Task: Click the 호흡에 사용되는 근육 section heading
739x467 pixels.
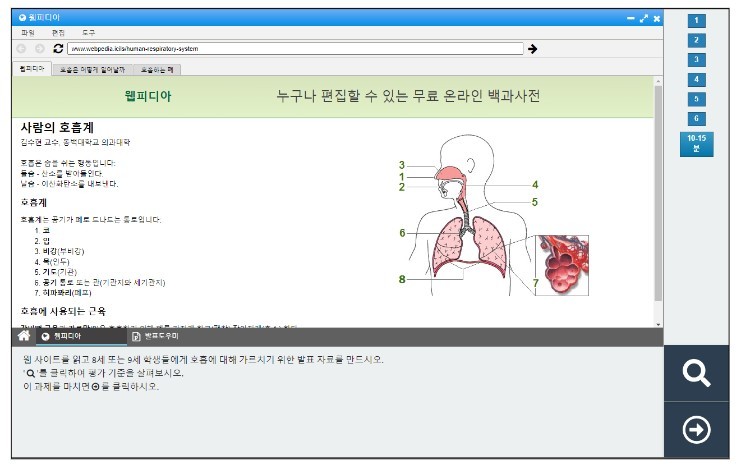Action: [x=63, y=311]
